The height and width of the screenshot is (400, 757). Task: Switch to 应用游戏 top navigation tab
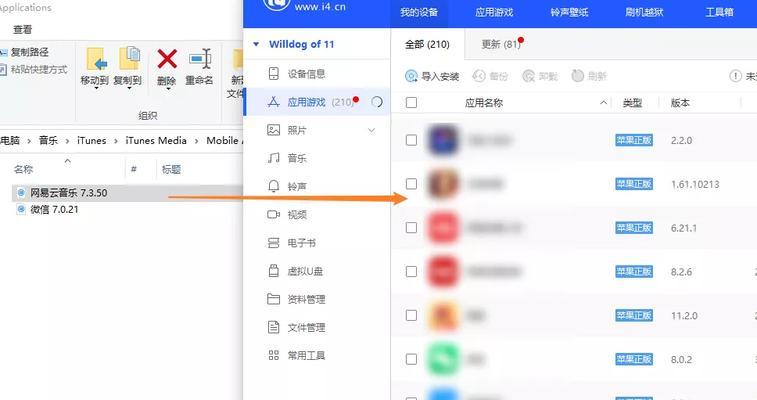(494, 12)
